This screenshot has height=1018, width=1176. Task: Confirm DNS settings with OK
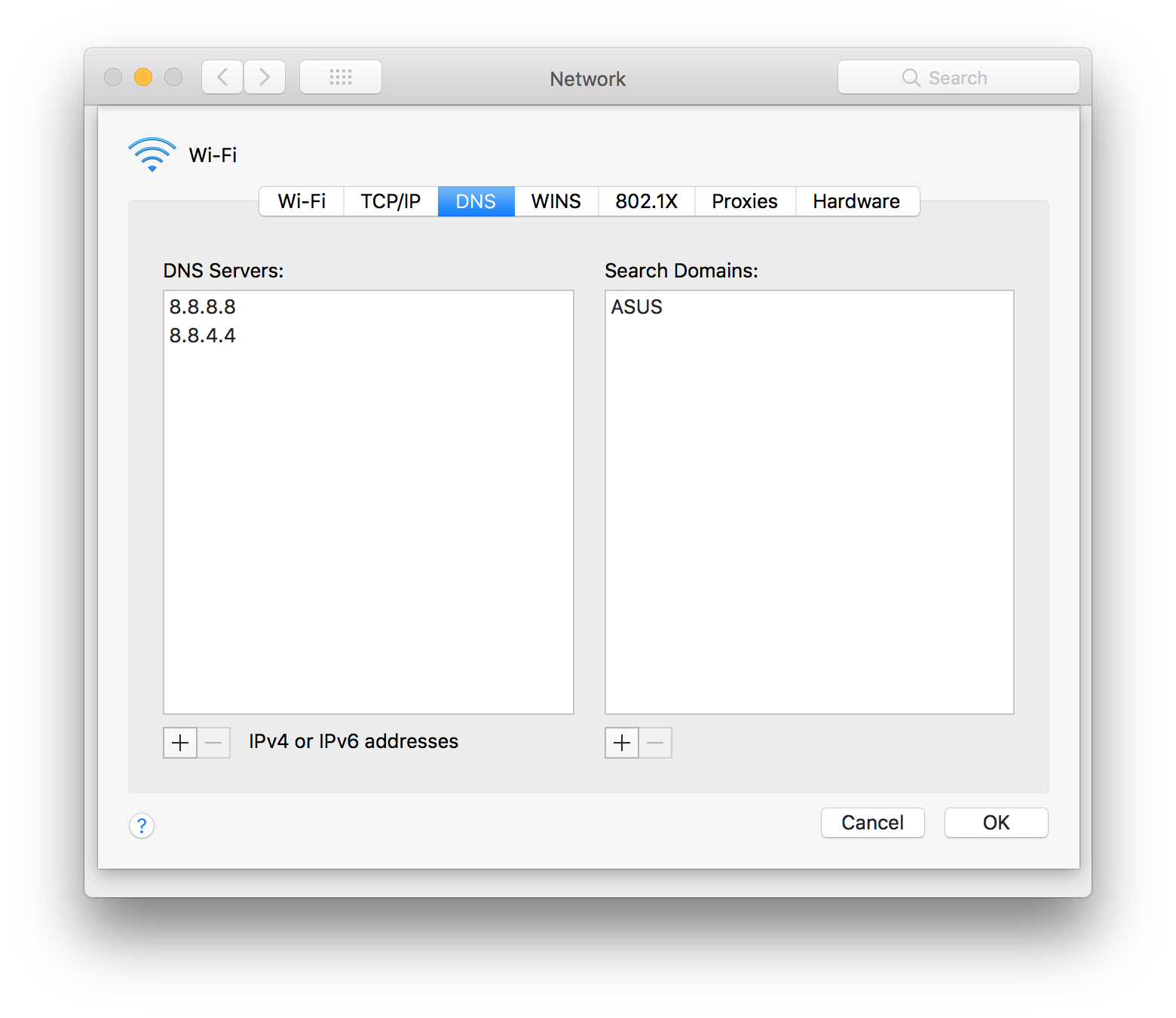click(x=996, y=823)
